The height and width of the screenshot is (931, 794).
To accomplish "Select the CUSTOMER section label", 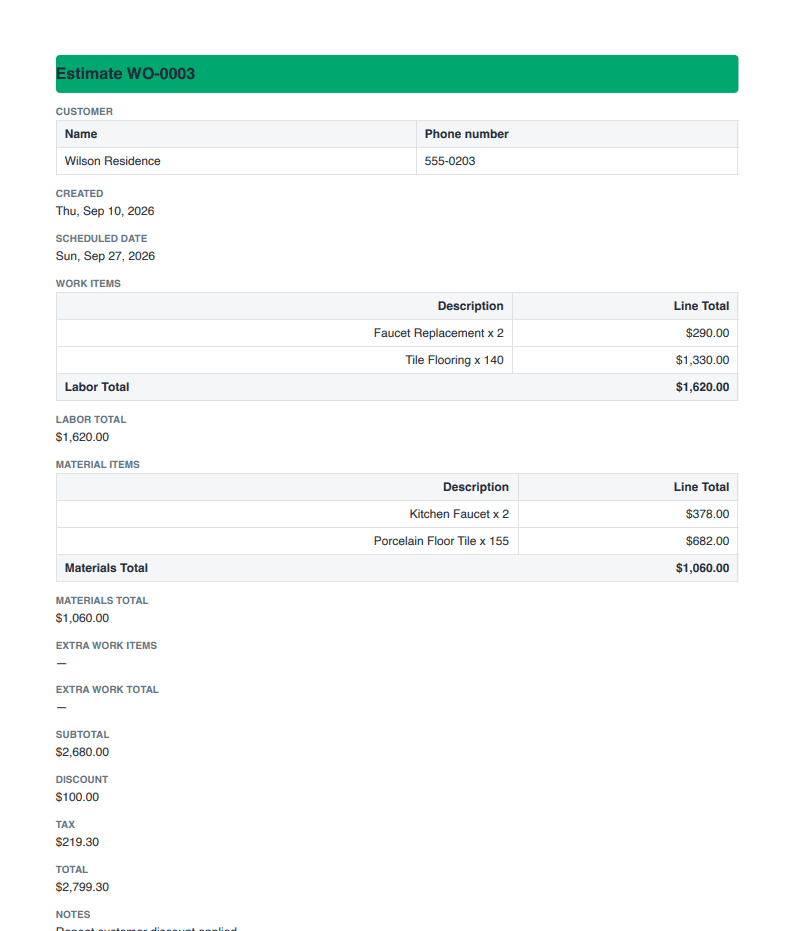I will (x=84, y=112).
